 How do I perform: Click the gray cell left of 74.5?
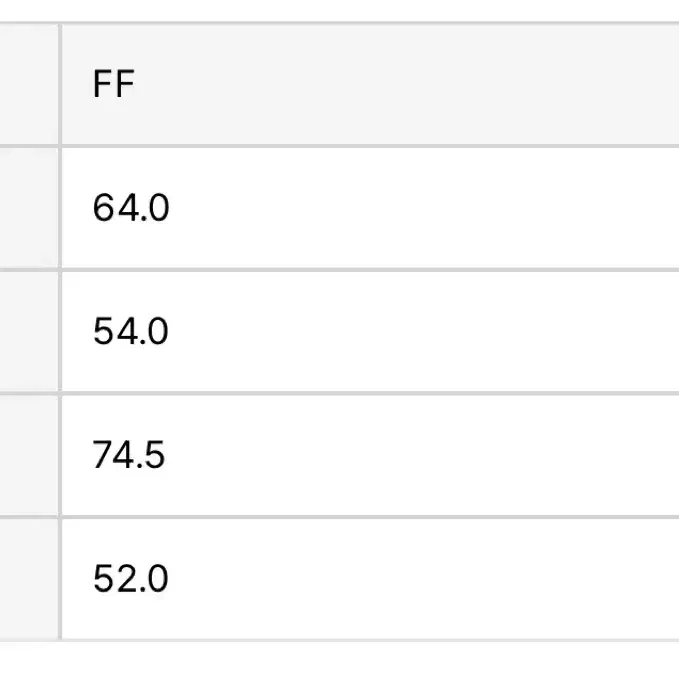[29, 455]
